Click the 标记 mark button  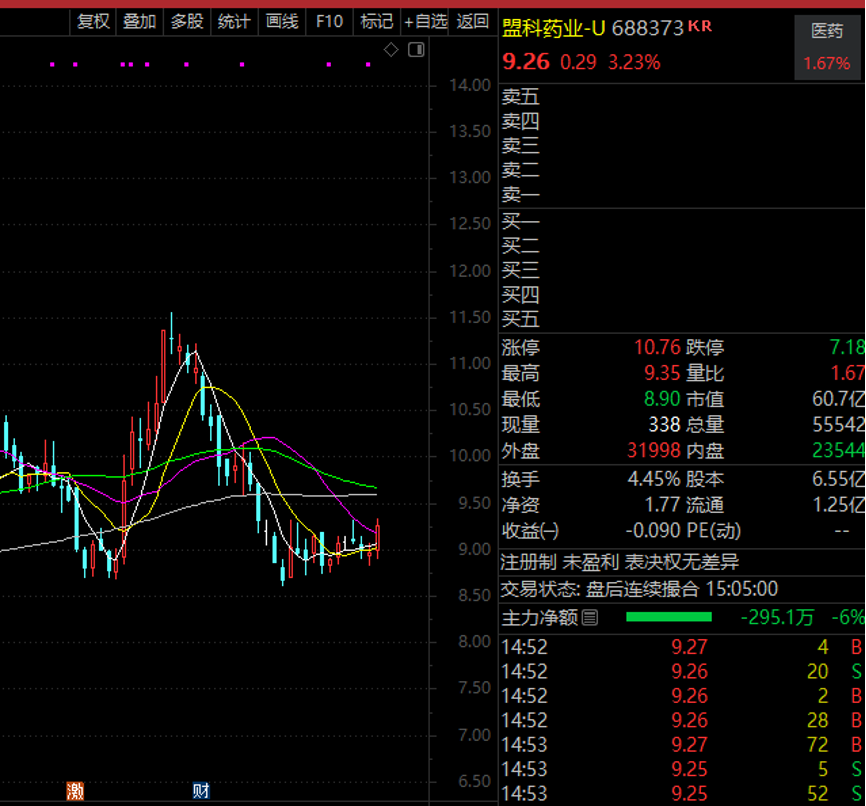(376, 21)
